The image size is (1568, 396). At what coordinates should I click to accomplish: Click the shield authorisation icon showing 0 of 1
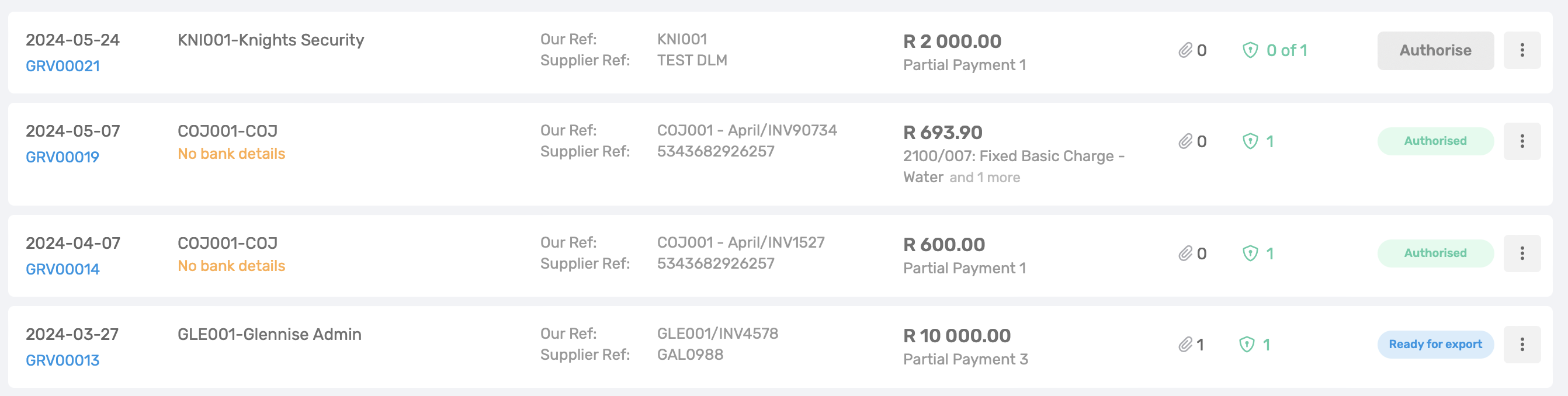(x=1250, y=50)
